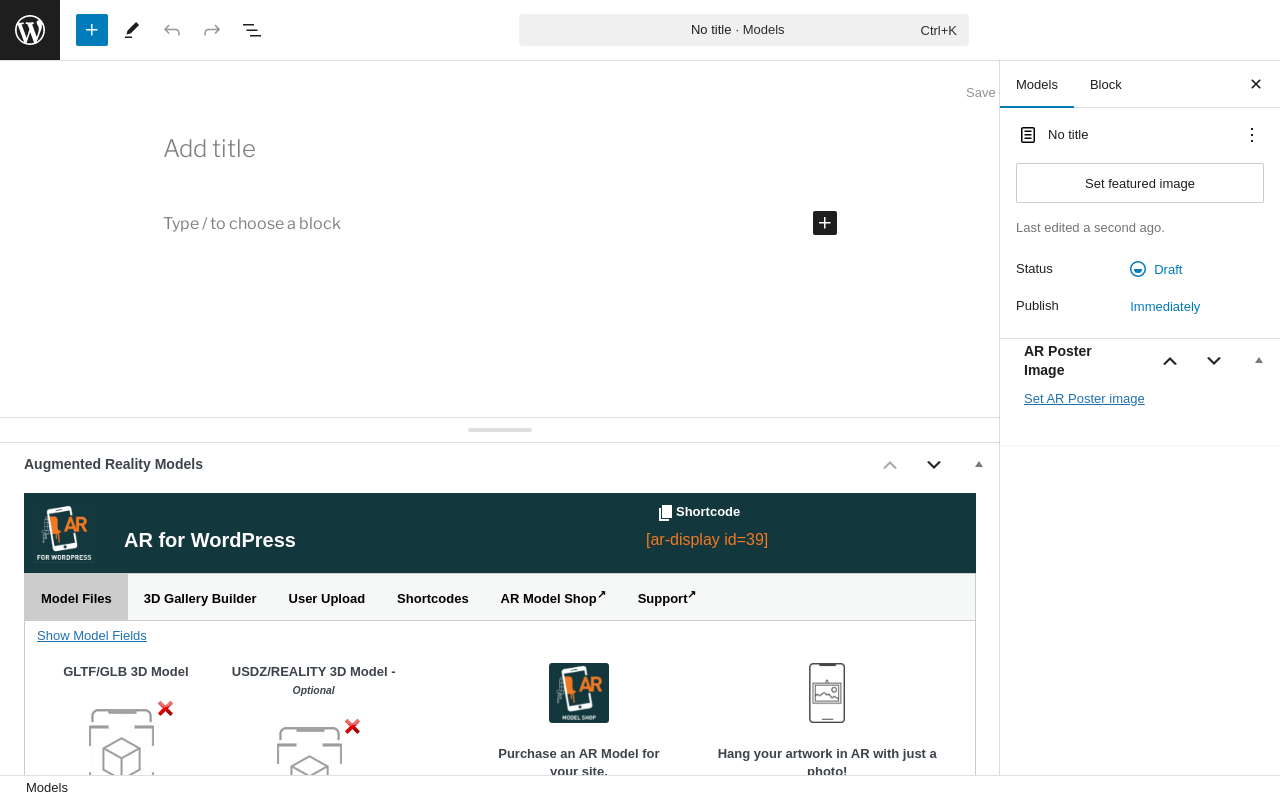Move AR Poster Image panel up
Image resolution: width=1280 pixels, height=800 pixels.
point(1170,361)
